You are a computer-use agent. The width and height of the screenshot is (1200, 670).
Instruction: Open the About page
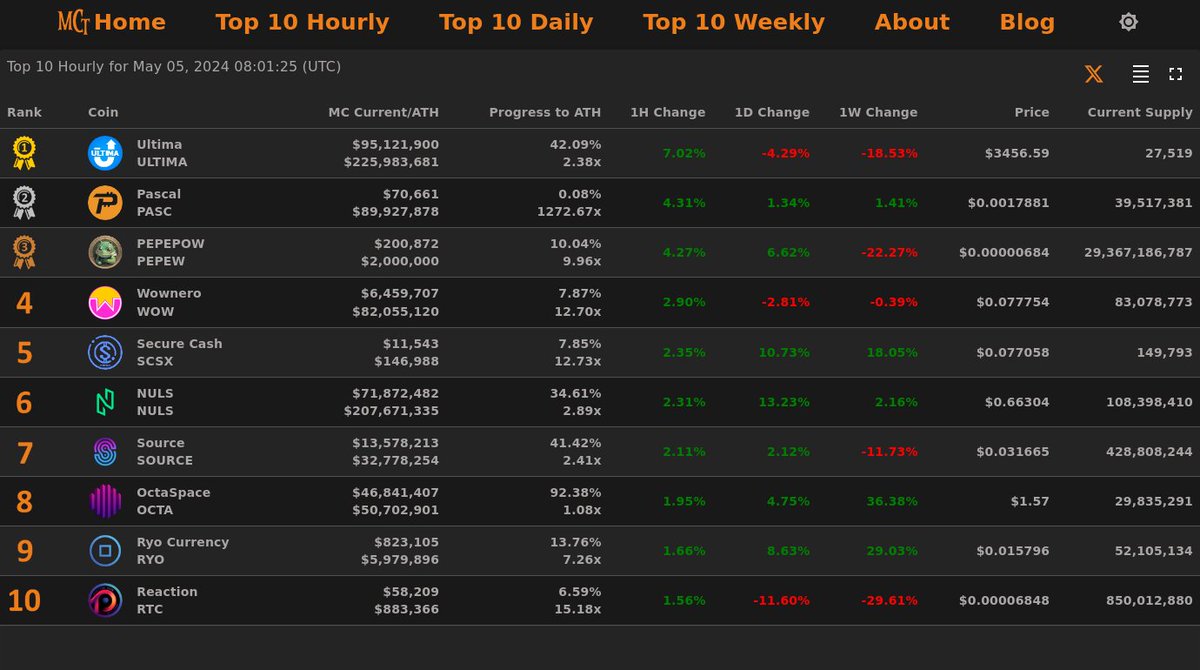tap(912, 22)
